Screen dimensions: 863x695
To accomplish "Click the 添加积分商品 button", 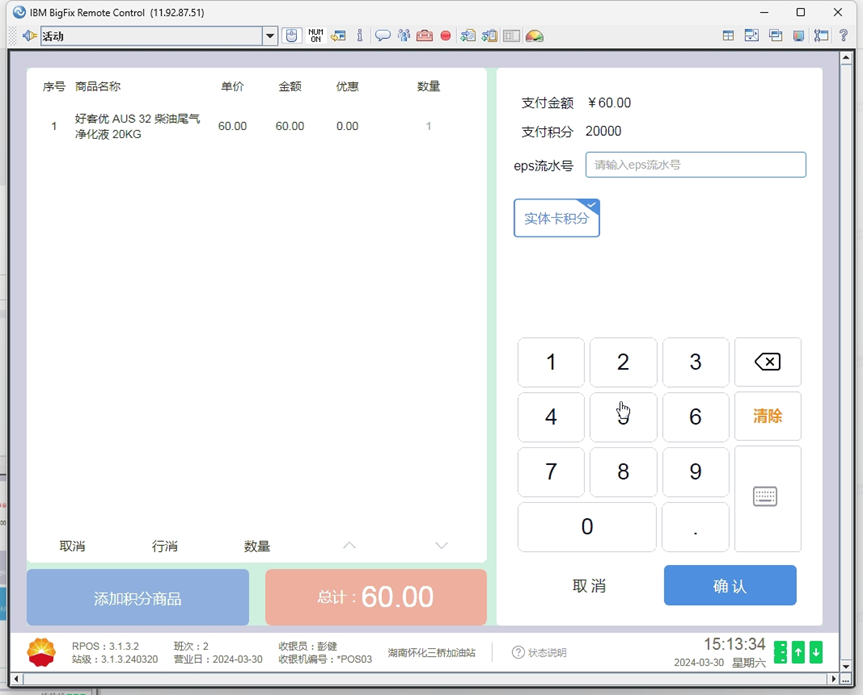I will pos(138,598).
